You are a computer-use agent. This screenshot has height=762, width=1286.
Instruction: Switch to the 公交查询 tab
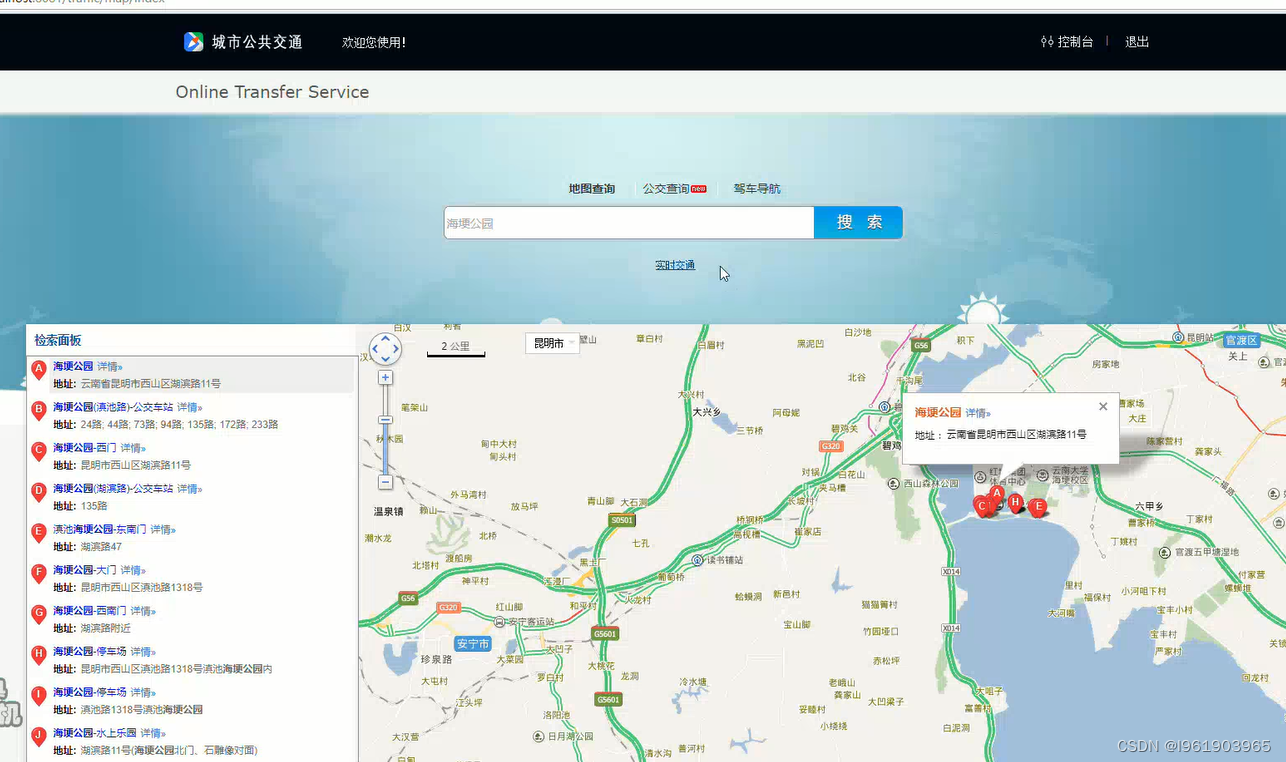tap(665, 189)
